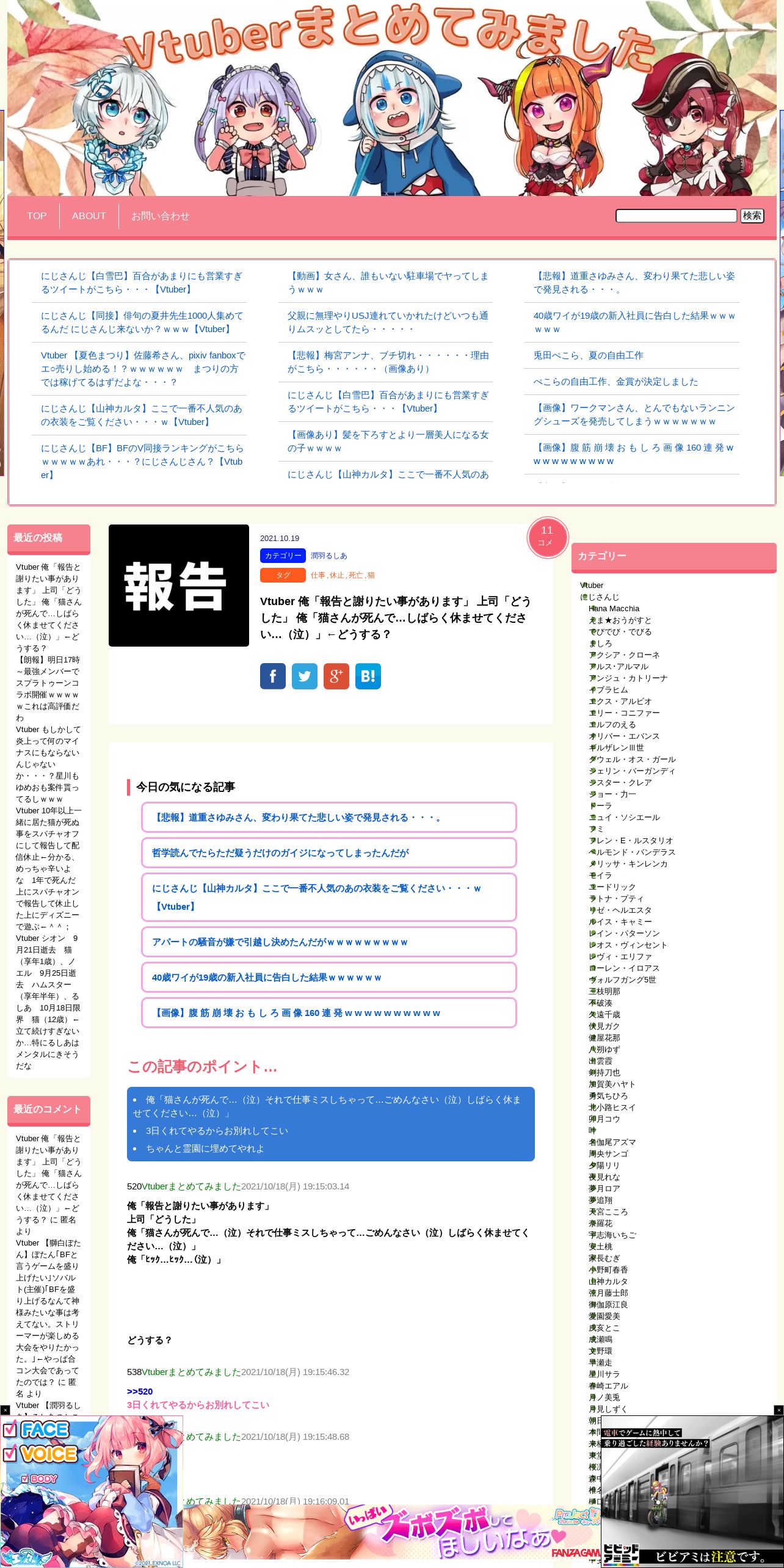The image size is (784, 1568).
Task: Open link BFのV同接ランキング
Action: click(142, 462)
